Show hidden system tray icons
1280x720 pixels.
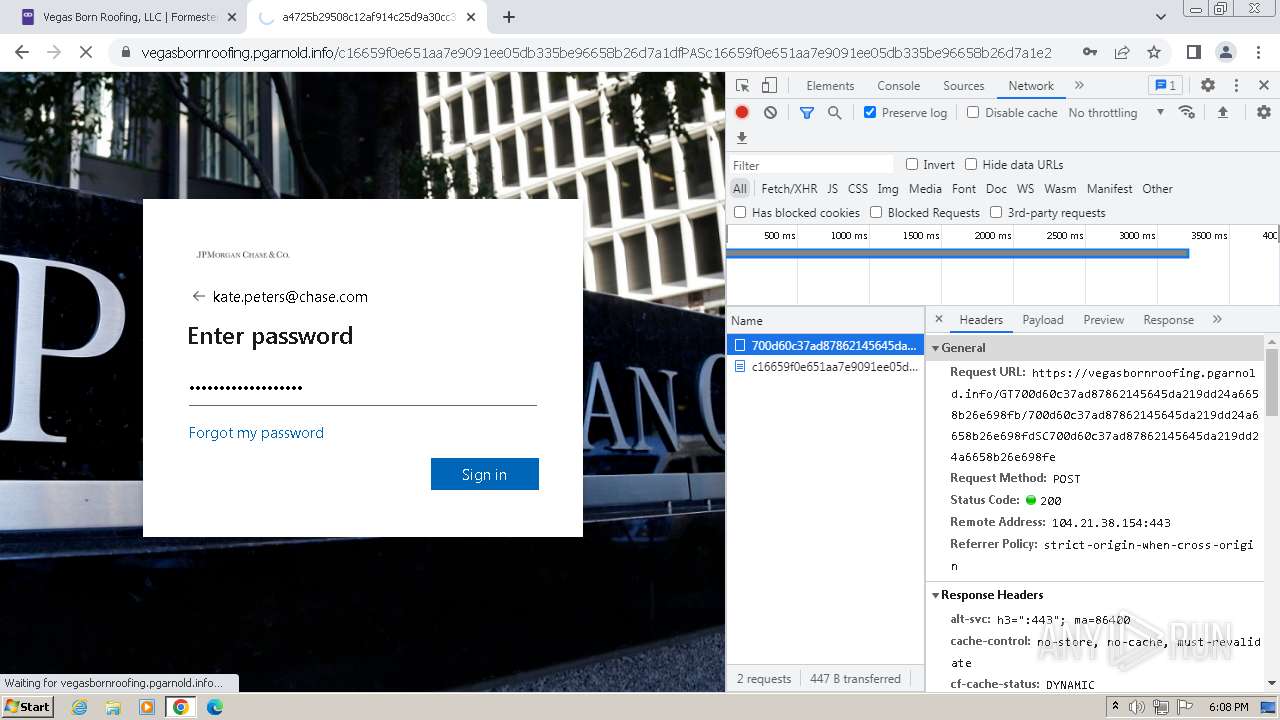(1116, 707)
